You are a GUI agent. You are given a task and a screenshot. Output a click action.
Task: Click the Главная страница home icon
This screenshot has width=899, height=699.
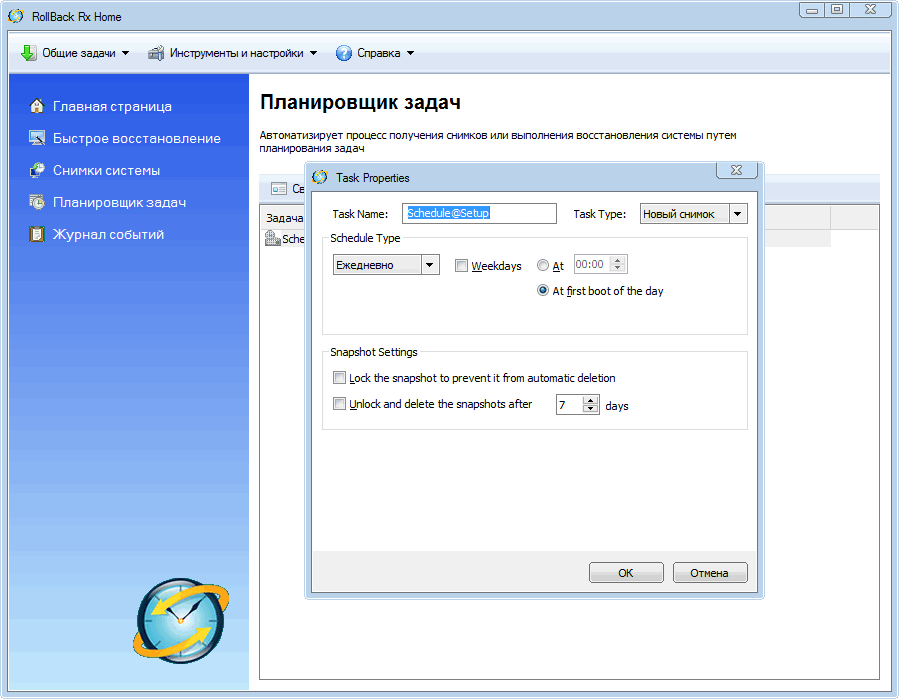pyautogui.click(x=37, y=106)
